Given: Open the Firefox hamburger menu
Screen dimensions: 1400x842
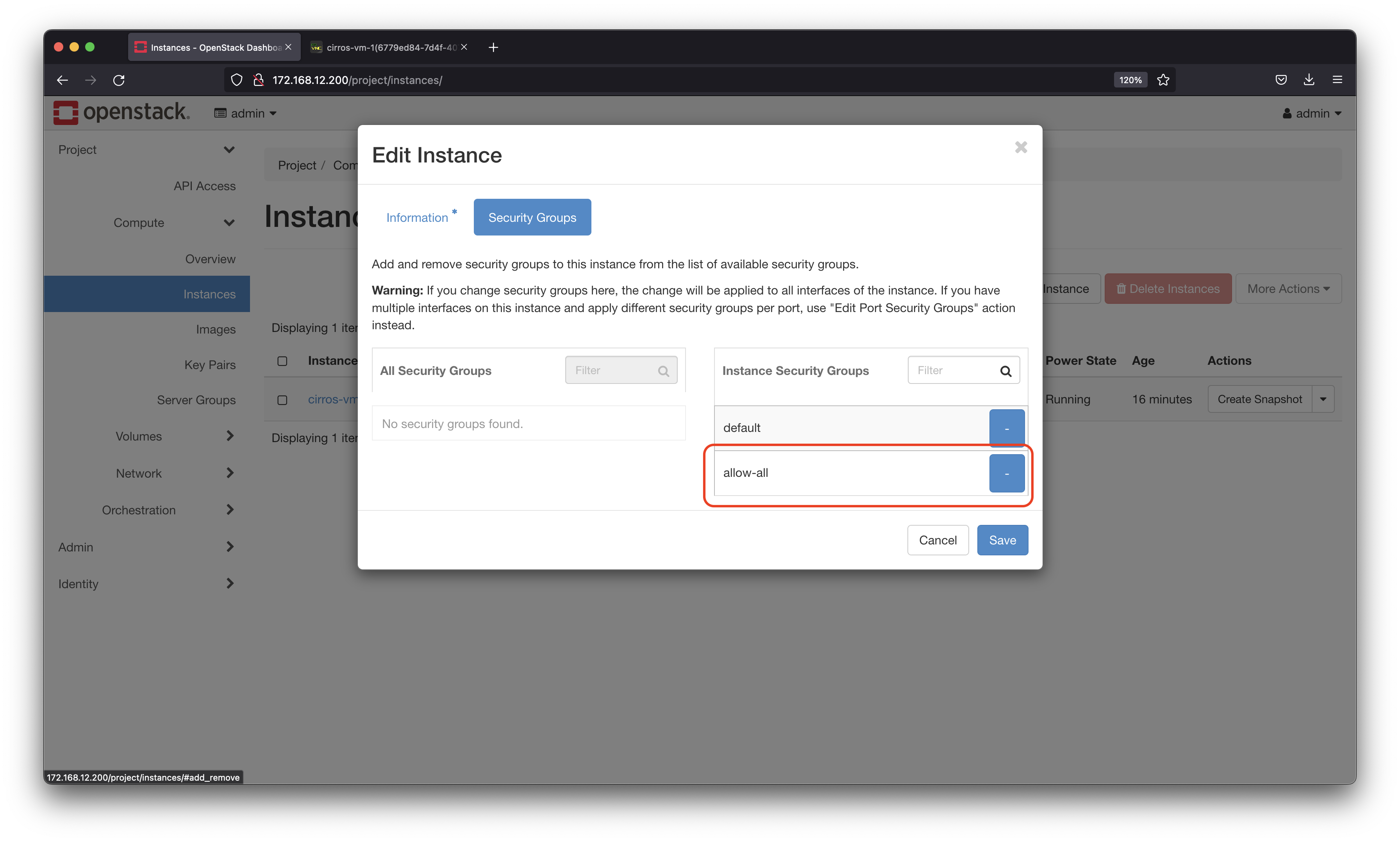Looking at the screenshot, I should point(1337,80).
